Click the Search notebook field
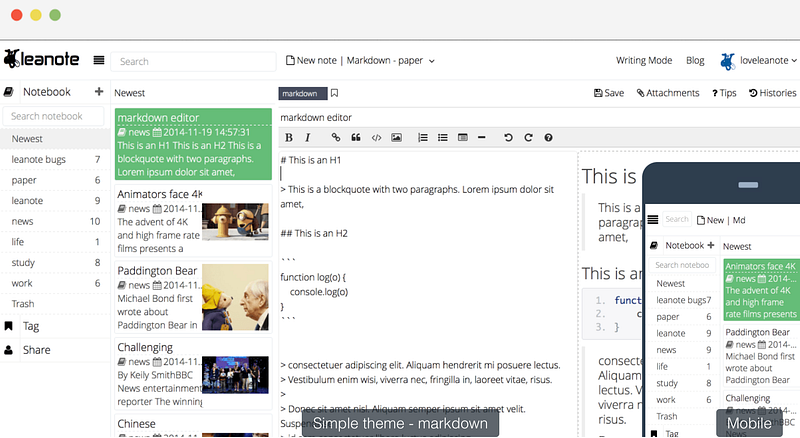This screenshot has height=438, width=800. click(x=53, y=116)
